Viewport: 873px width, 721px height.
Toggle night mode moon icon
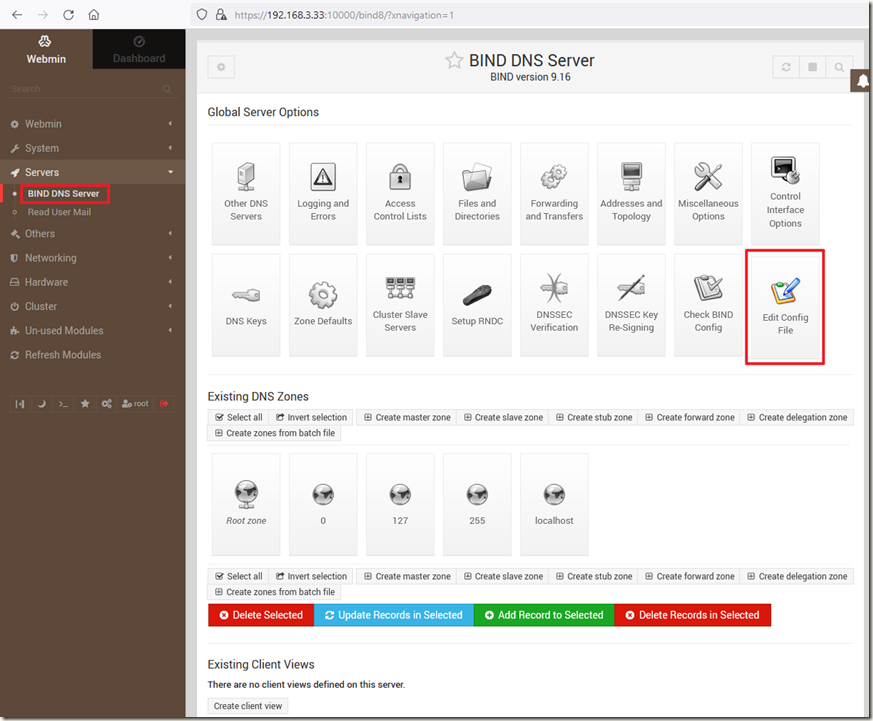pyautogui.click(x=41, y=404)
